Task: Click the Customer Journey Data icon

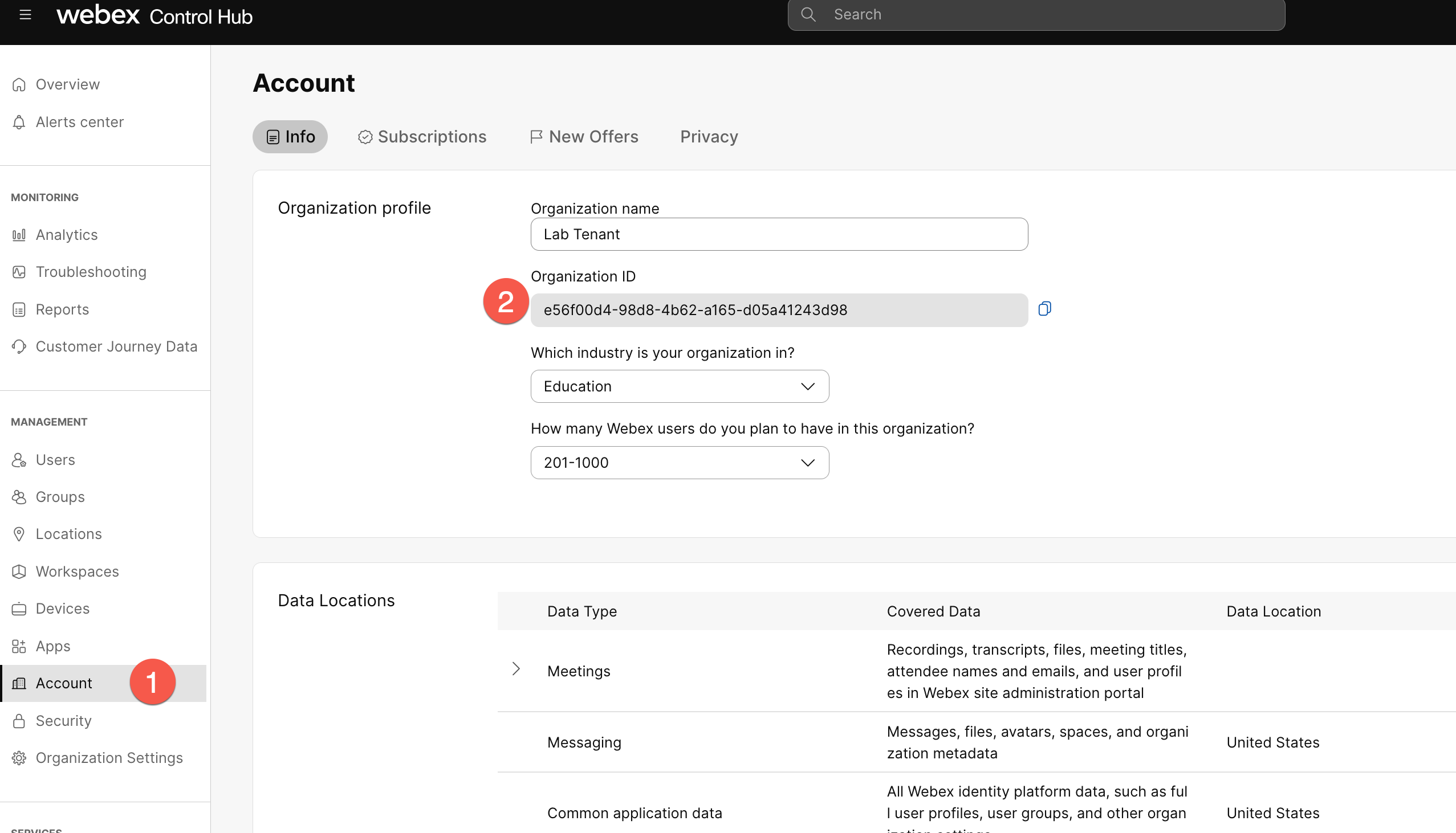Action: pos(19,346)
